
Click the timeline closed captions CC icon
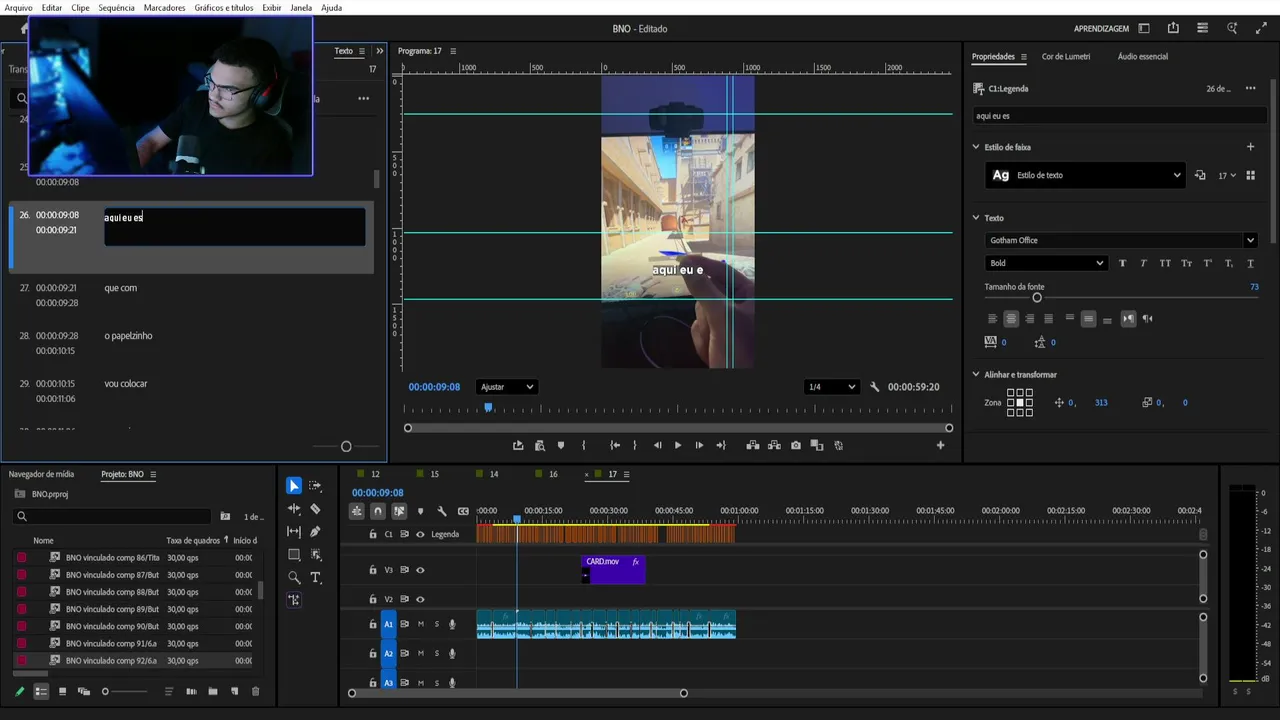click(463, 511)
